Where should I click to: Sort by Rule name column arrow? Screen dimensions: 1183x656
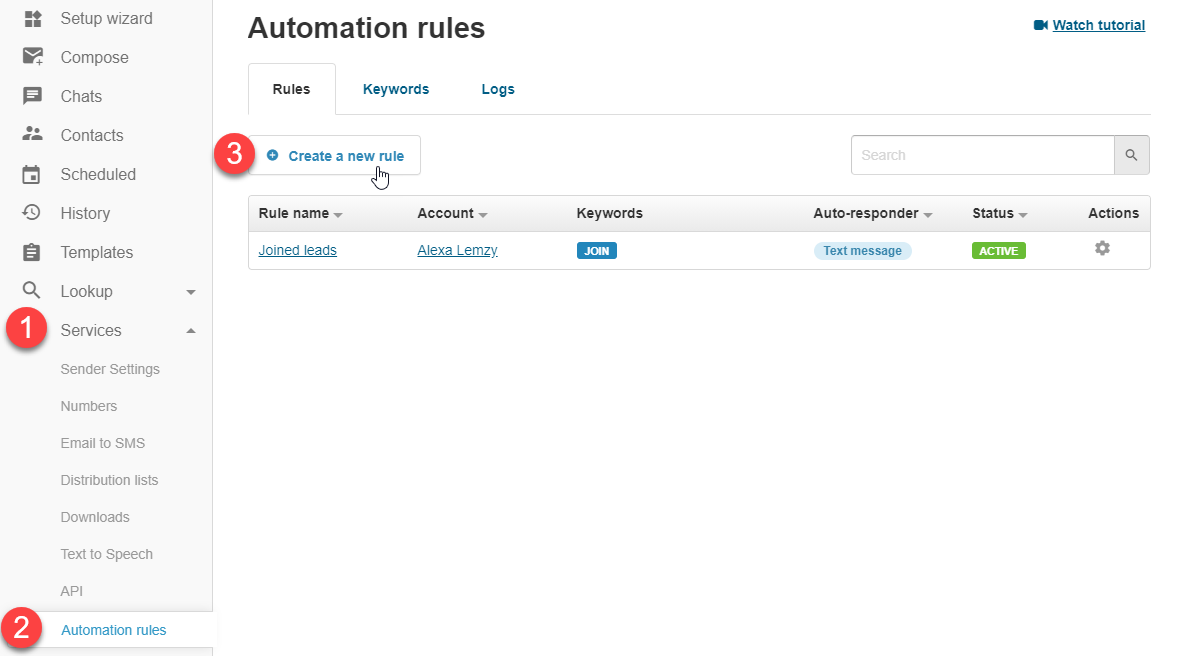click(338, 215)
